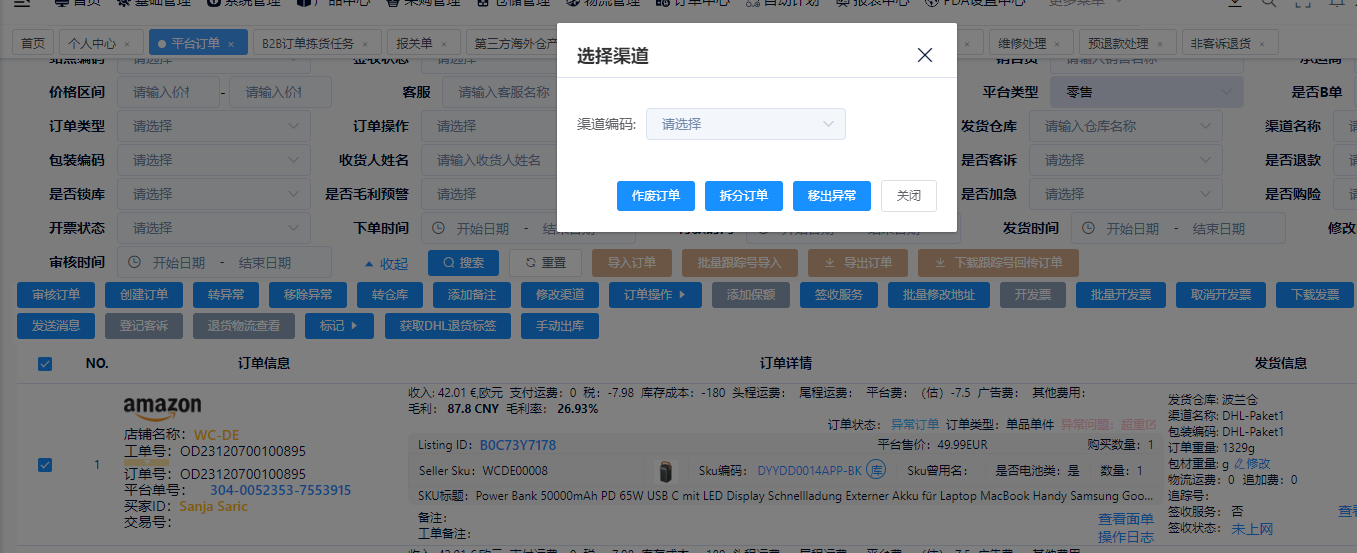Expand the blue 订单操作 menu button
Screen dimensions: 1357x553
coord(655,295)
